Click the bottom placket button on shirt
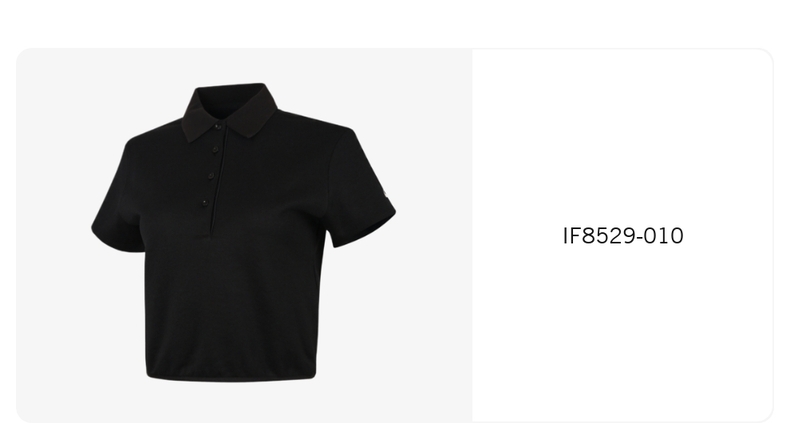 click(x=205, y=202)
